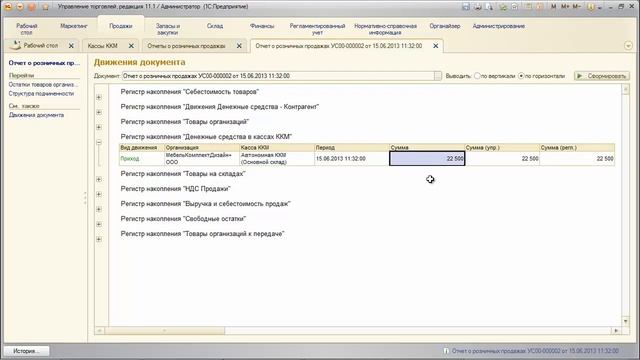This screenshot has width=640, height=360.
Task: Open the Регламентированный учет section
Action: click(x=317, y=29)
